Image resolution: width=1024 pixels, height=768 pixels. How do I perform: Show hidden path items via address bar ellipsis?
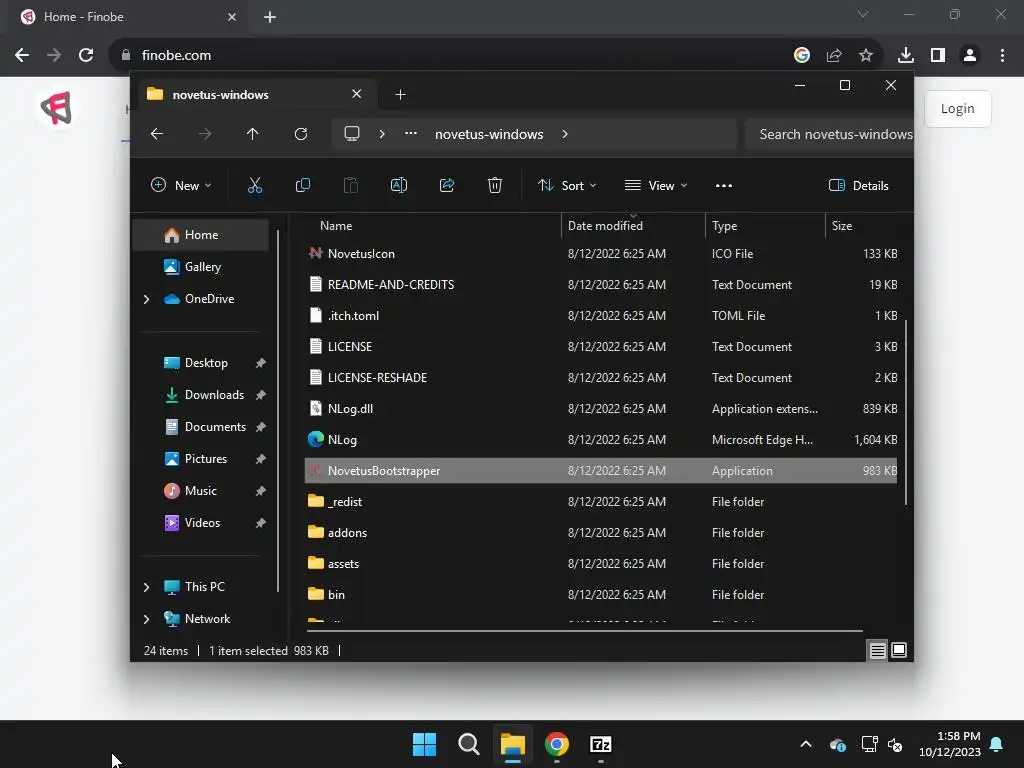[411, 134]
